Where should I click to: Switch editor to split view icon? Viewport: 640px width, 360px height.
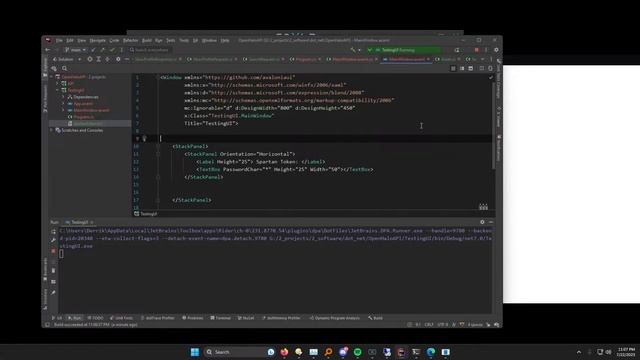pos(462,69)
